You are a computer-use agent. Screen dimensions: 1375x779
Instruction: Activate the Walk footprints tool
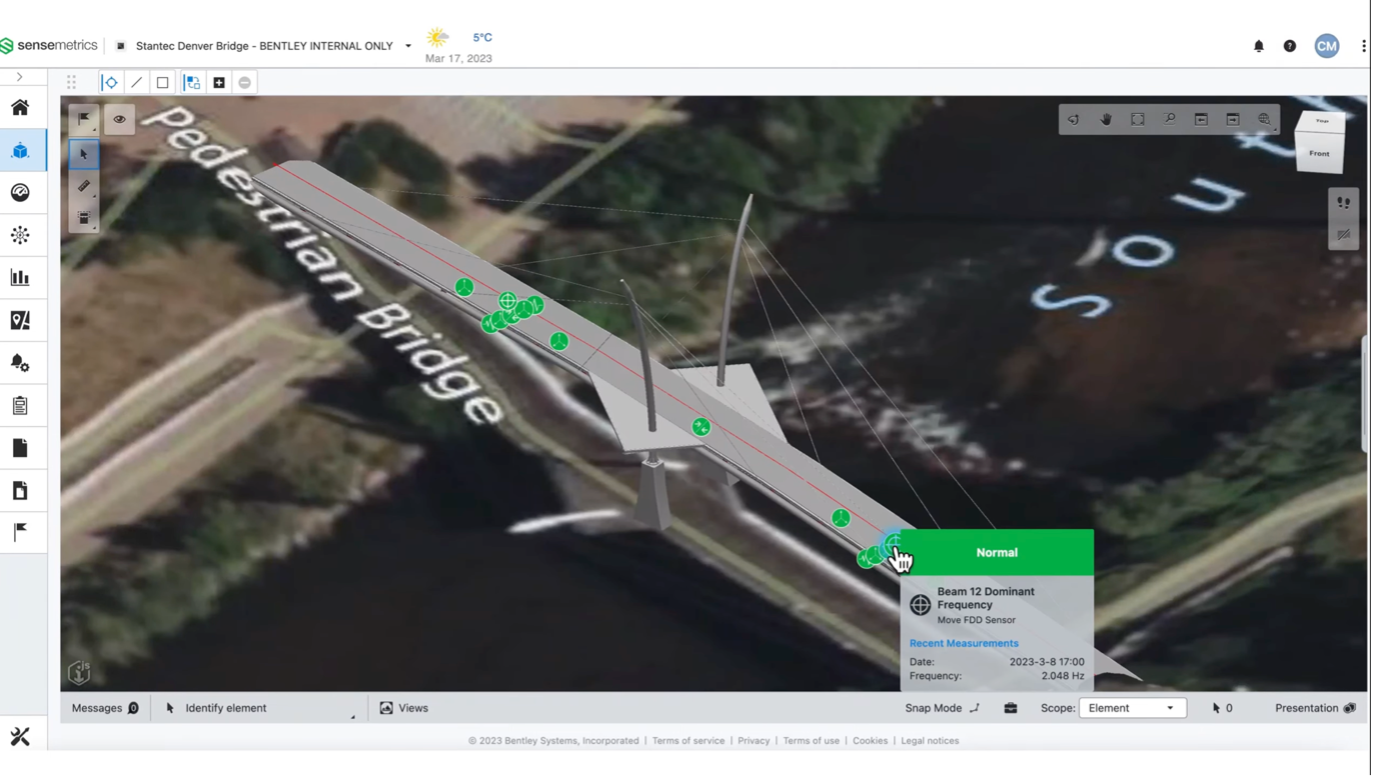pos(1343,203)
